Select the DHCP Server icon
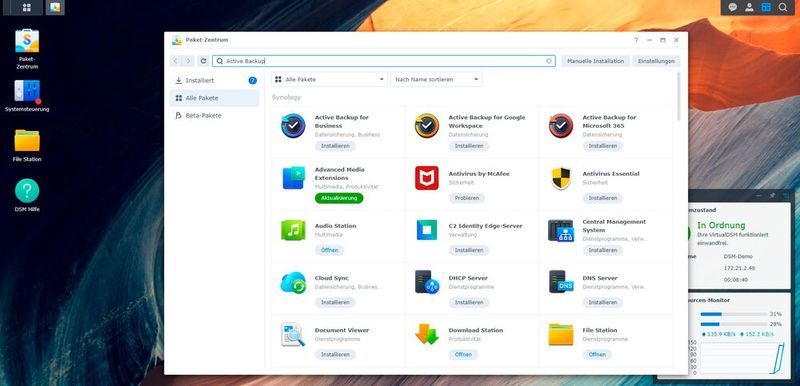 (427, 282)
